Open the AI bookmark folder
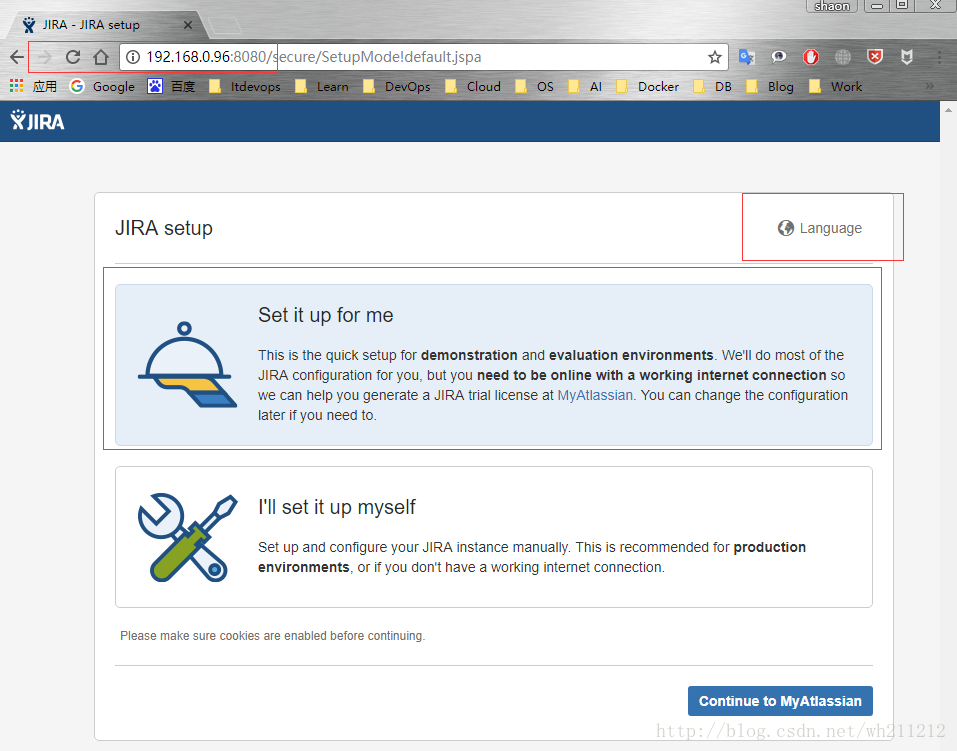 tap(585, 87)
